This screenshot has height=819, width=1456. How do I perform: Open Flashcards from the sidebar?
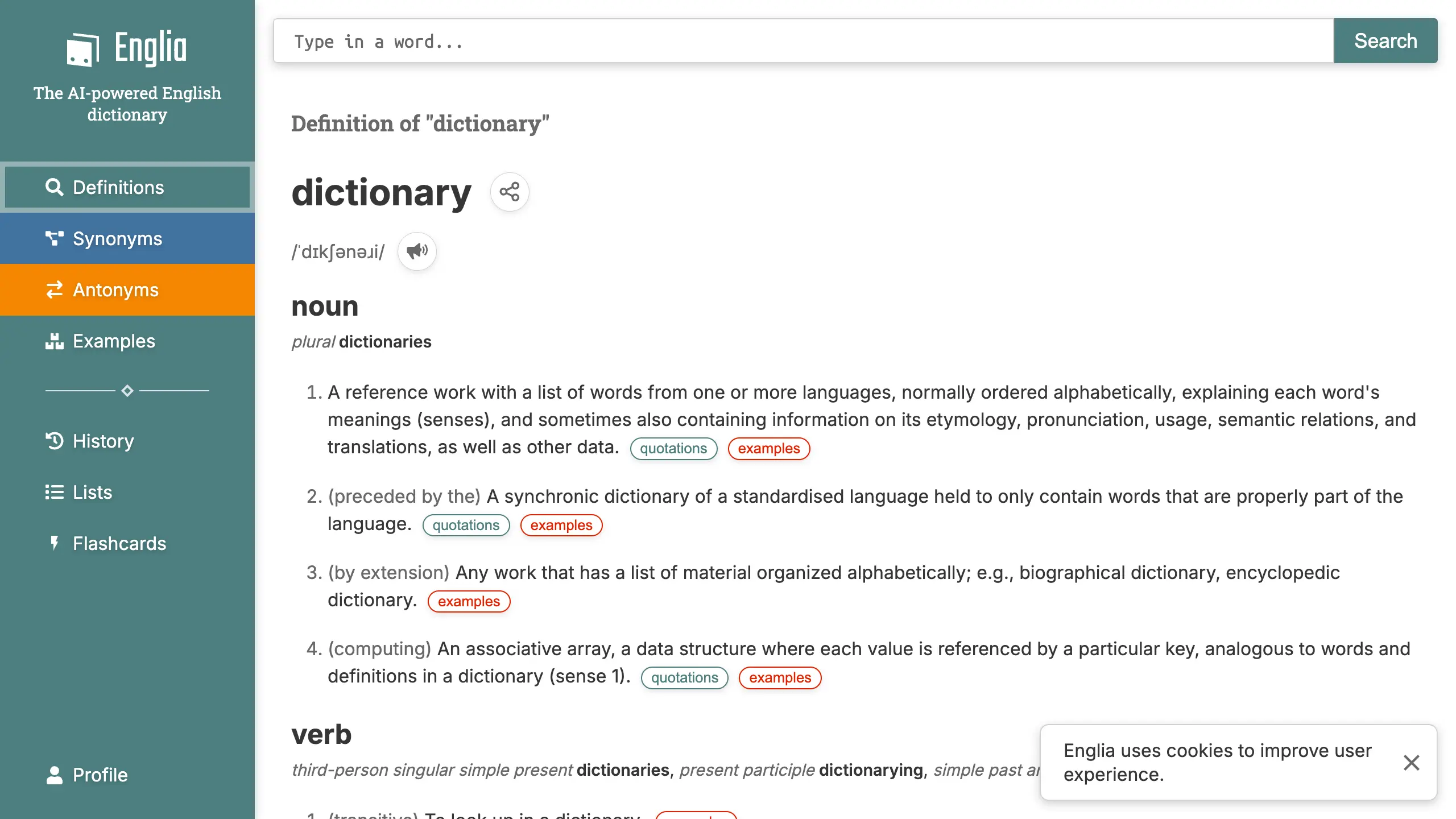point(119,543)
